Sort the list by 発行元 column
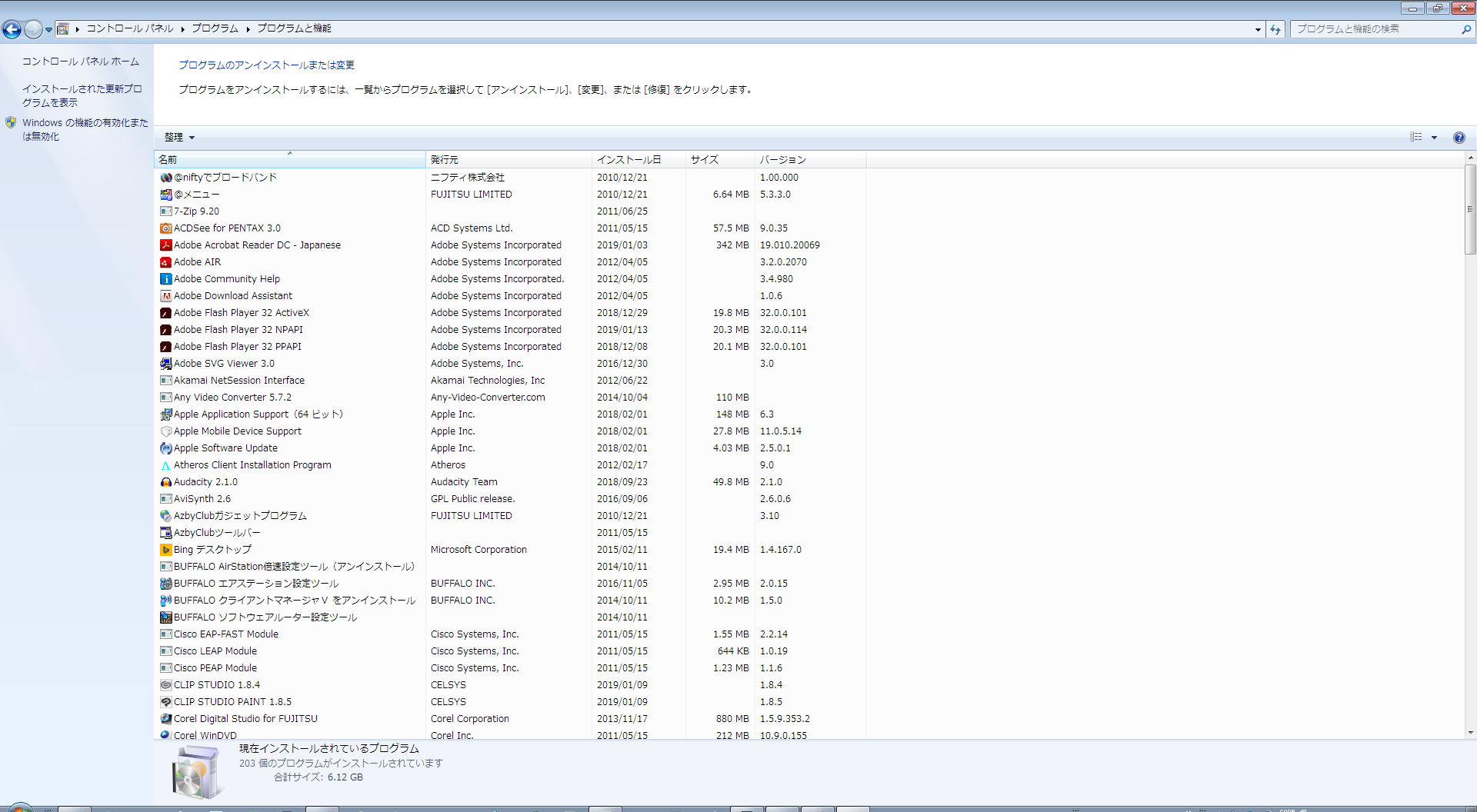 pyautogui.click(x=508, y=160)
